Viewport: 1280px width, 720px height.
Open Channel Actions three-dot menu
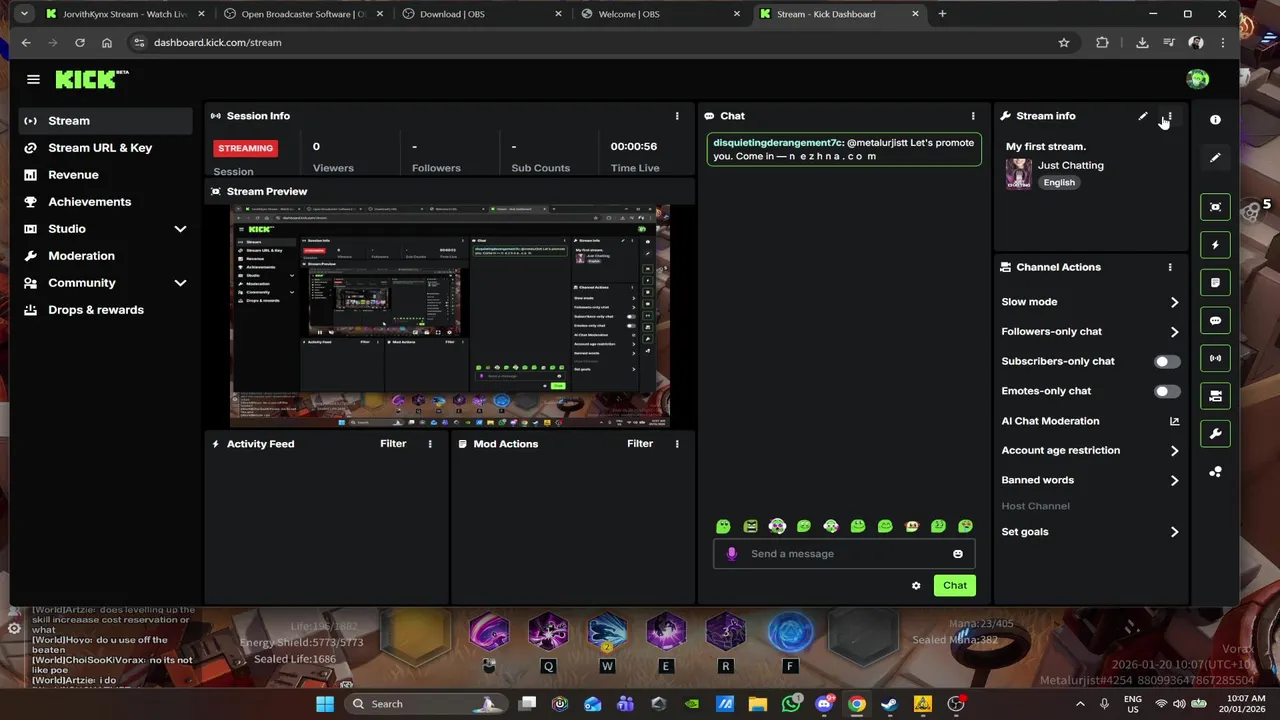tap(1170, 267)
